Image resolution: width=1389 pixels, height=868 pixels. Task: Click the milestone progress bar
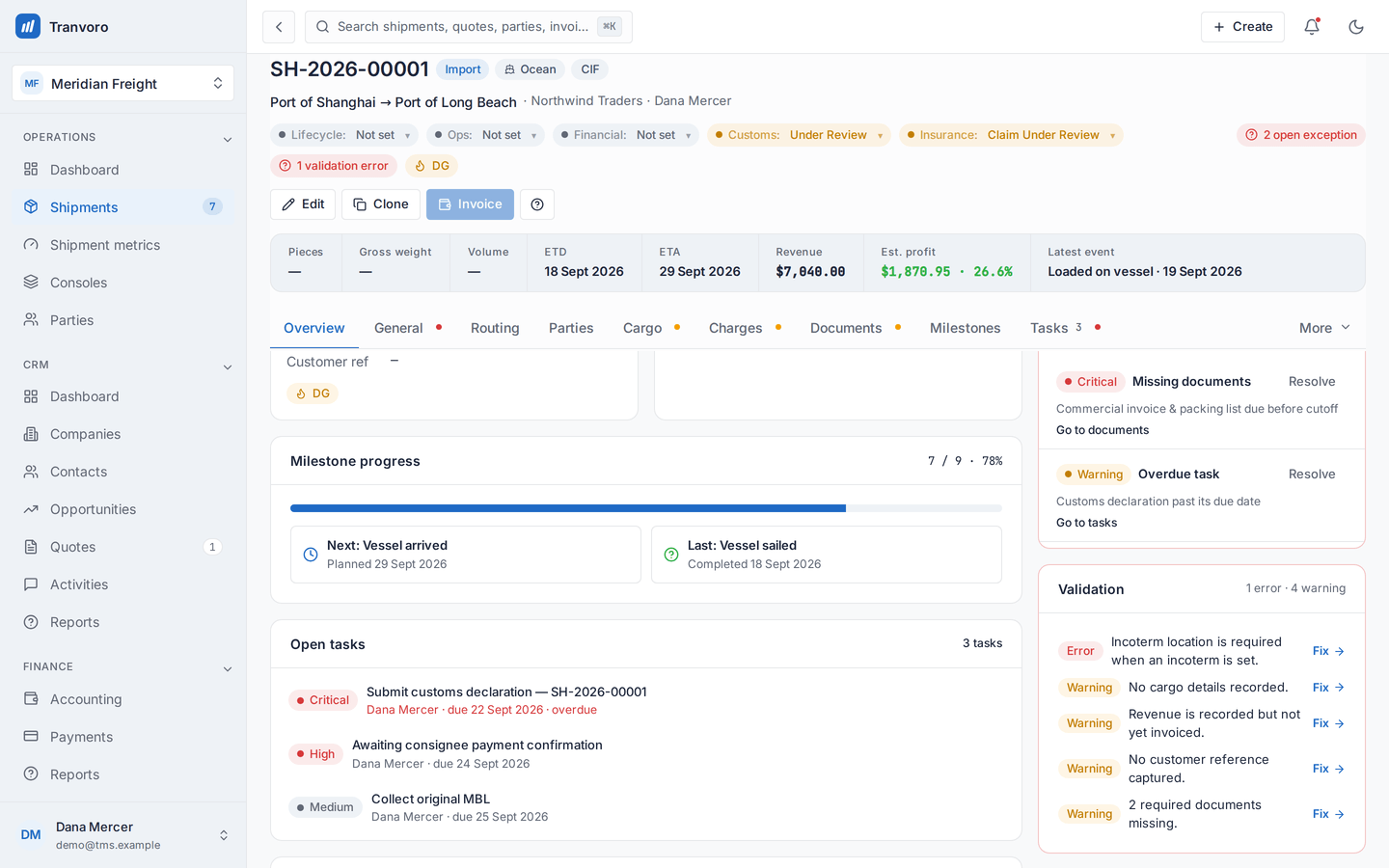pos(646,508)
